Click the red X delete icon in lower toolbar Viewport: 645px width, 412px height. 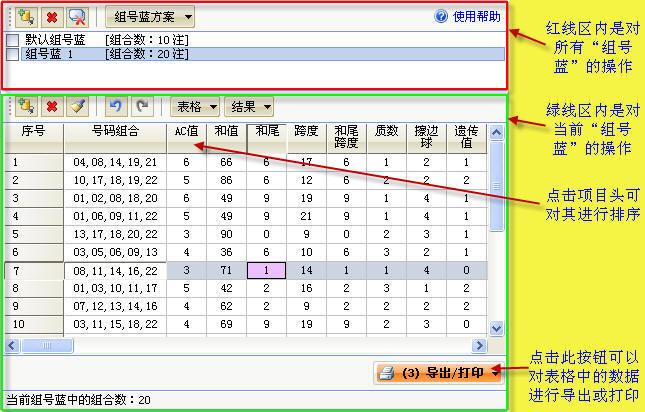[x=52, y=106]
